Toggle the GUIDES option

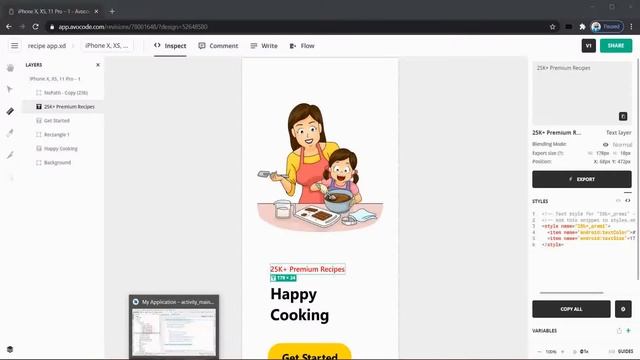pyautogui.click(x=621, y=351)
